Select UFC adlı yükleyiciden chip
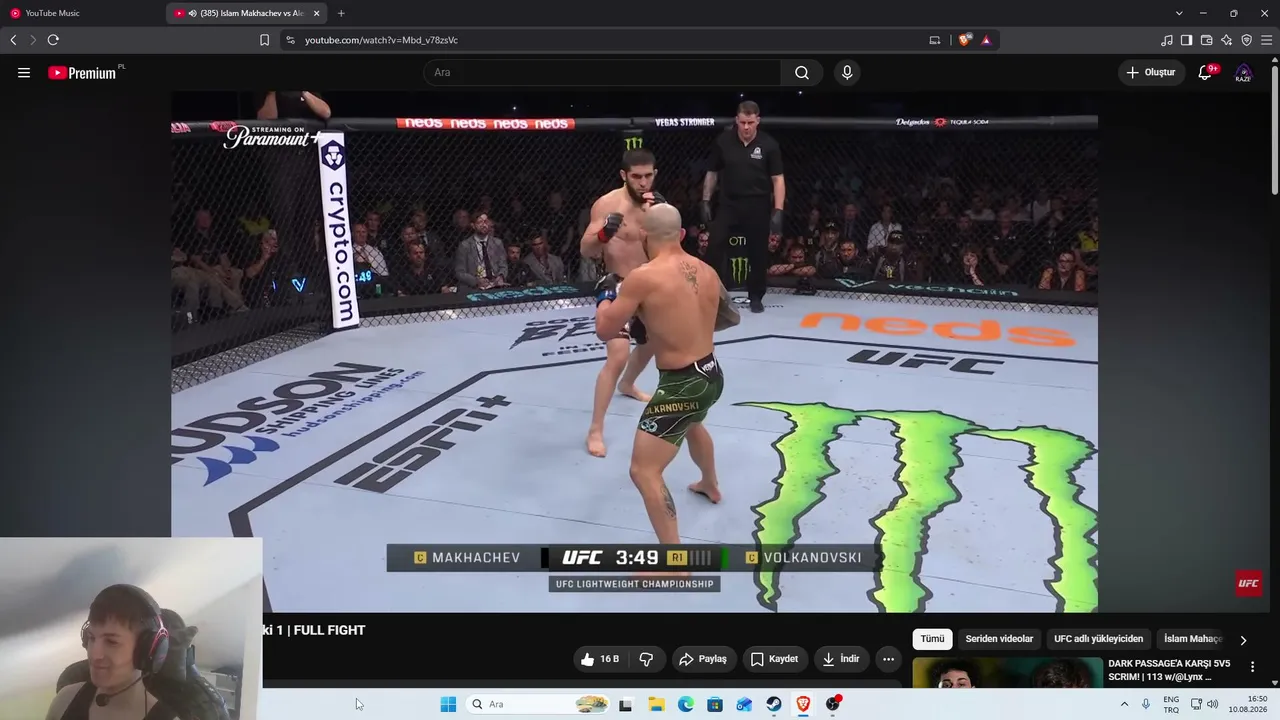 coord(1098,639)
